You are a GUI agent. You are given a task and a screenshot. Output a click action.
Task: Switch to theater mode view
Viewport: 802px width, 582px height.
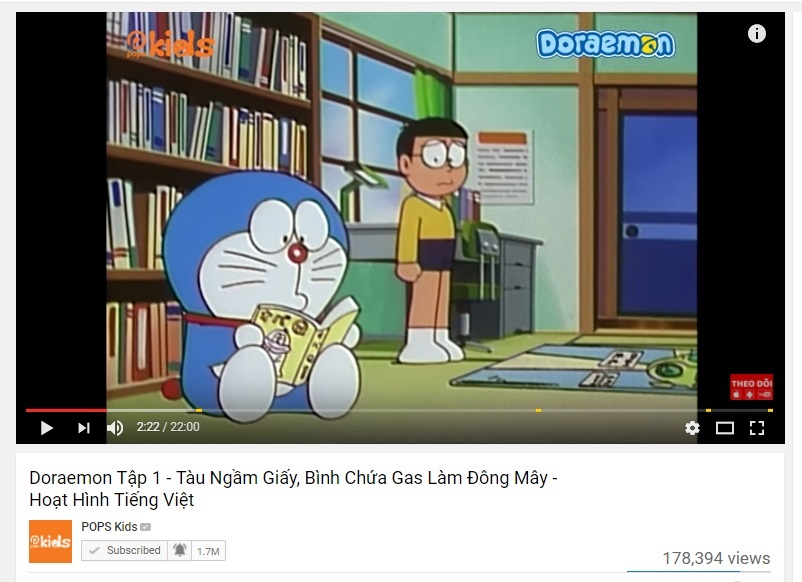click(x=724, y=428)
